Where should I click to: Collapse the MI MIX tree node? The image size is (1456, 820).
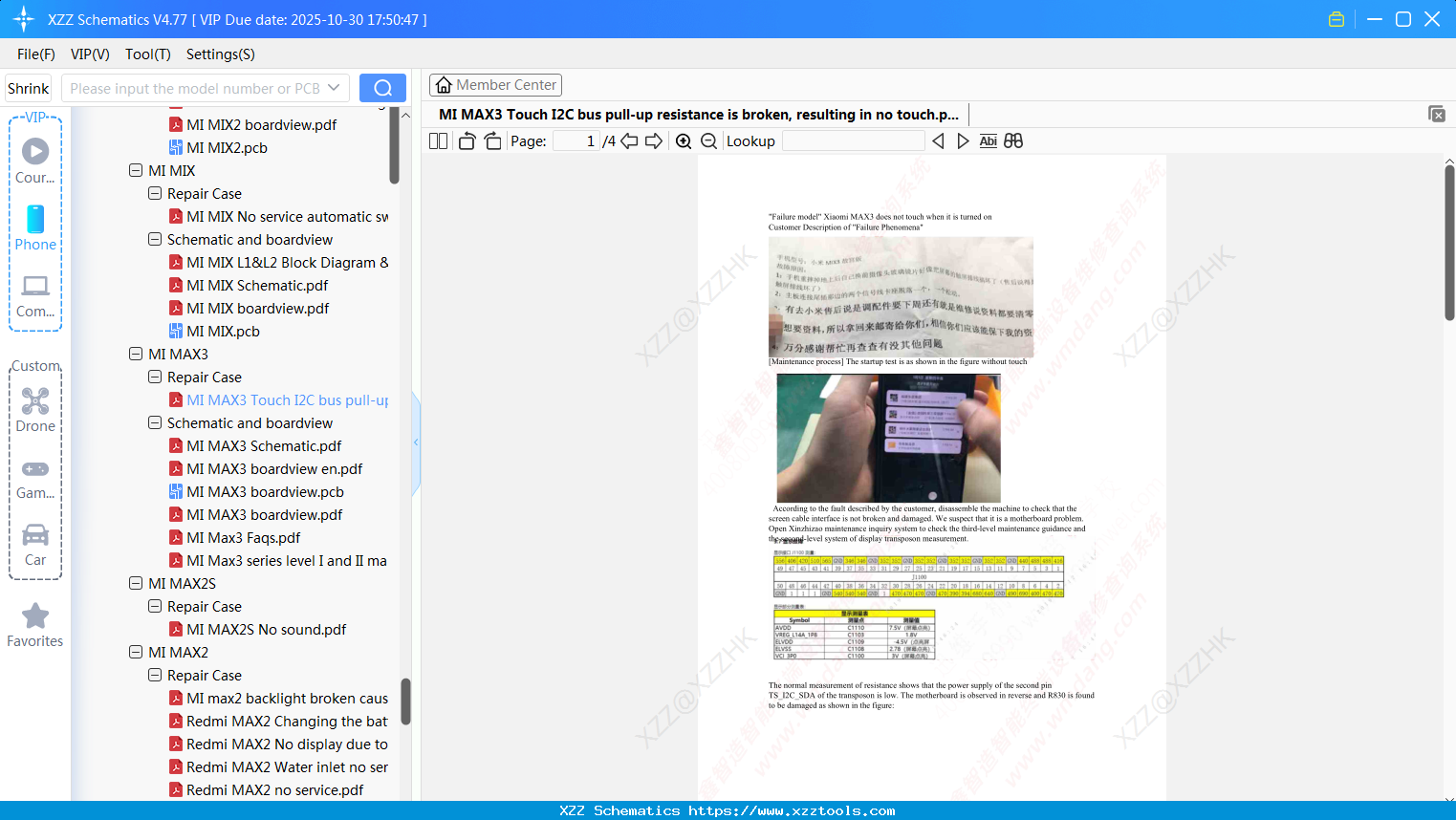click(136, 170)
